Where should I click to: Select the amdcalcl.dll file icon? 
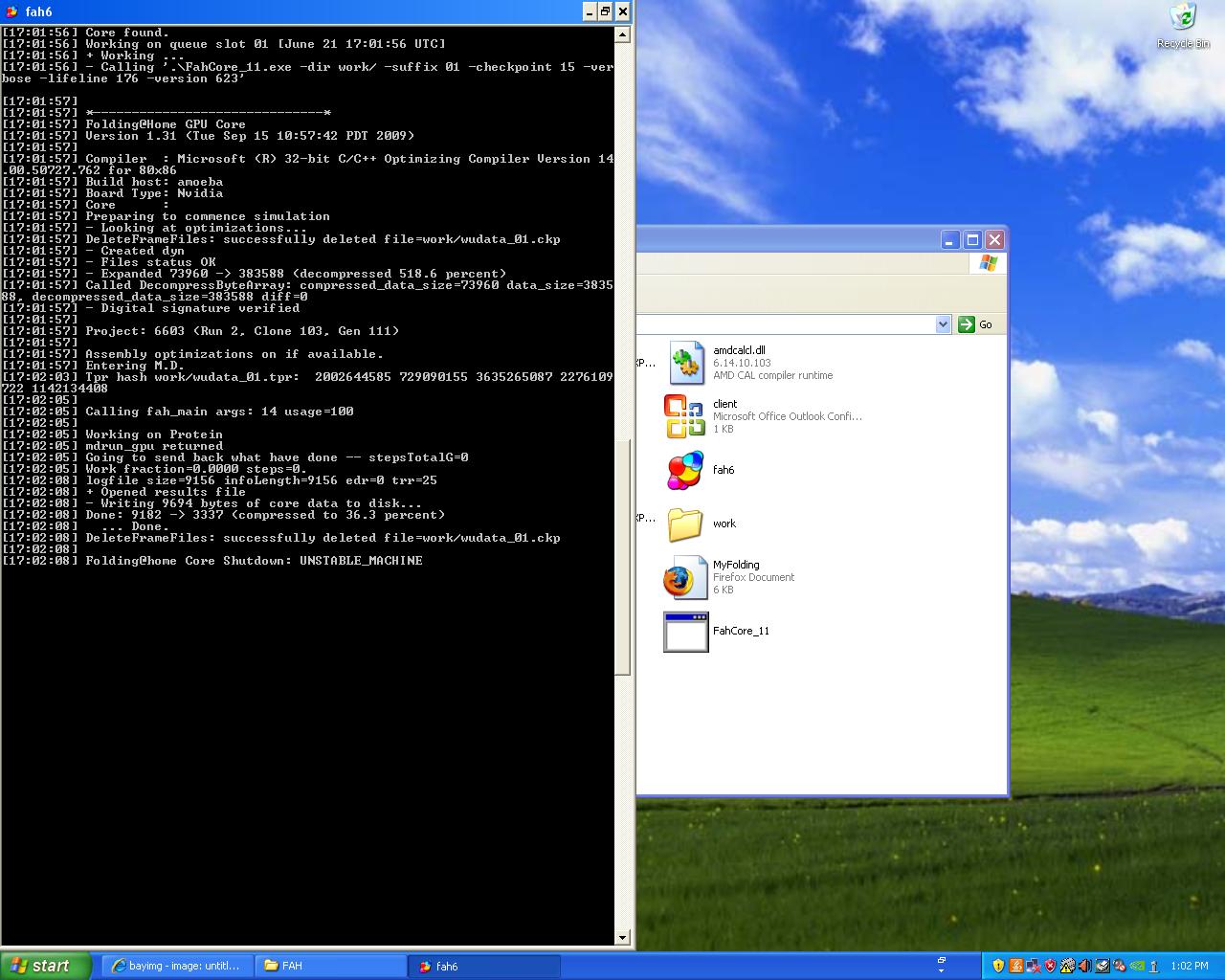686,363
